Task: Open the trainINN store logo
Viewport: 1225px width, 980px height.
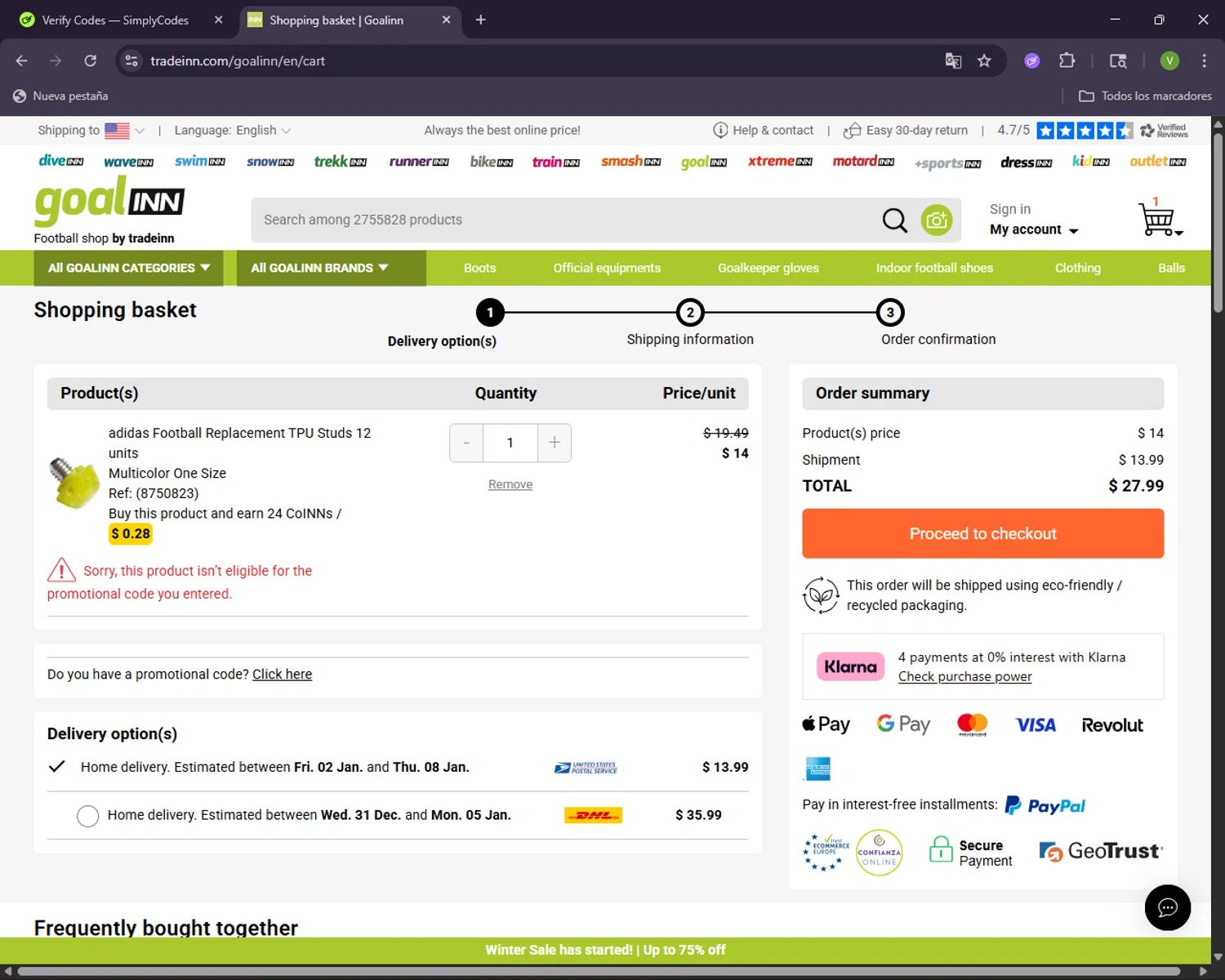Action: click(x=556, y=162)
